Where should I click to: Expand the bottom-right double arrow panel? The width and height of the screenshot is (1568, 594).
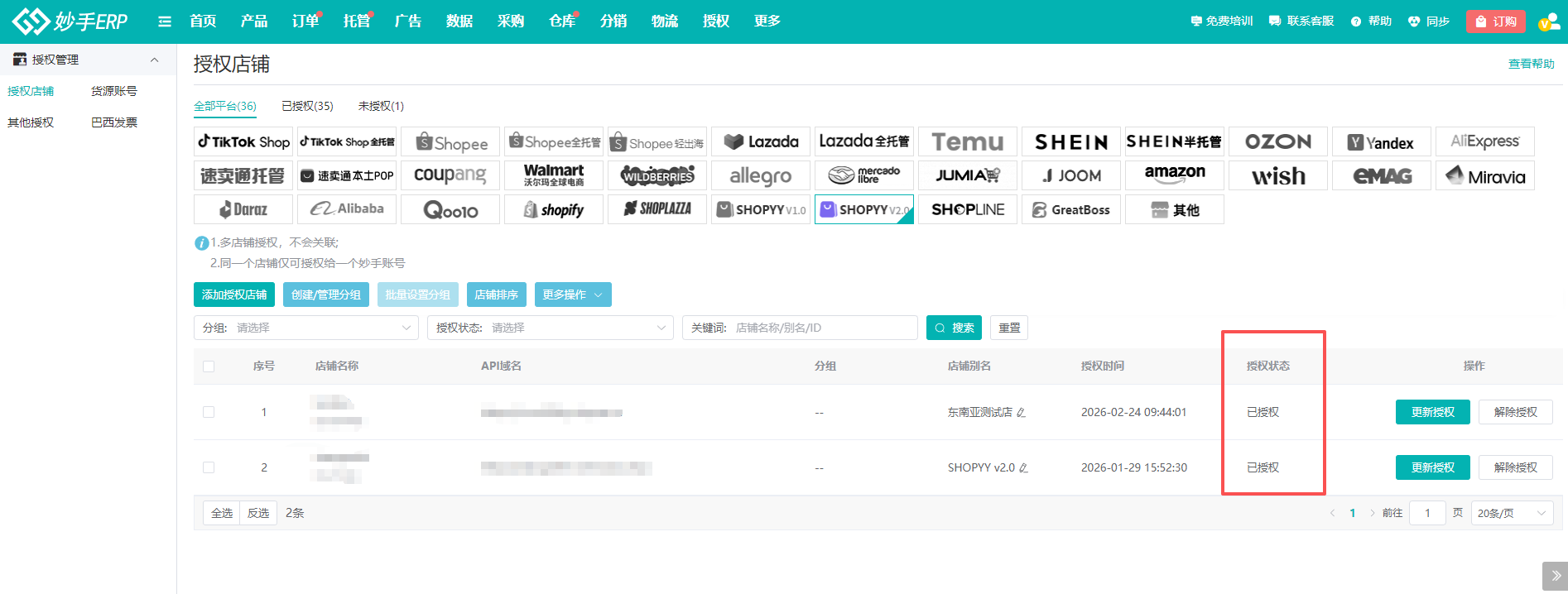click(1555, 576)
